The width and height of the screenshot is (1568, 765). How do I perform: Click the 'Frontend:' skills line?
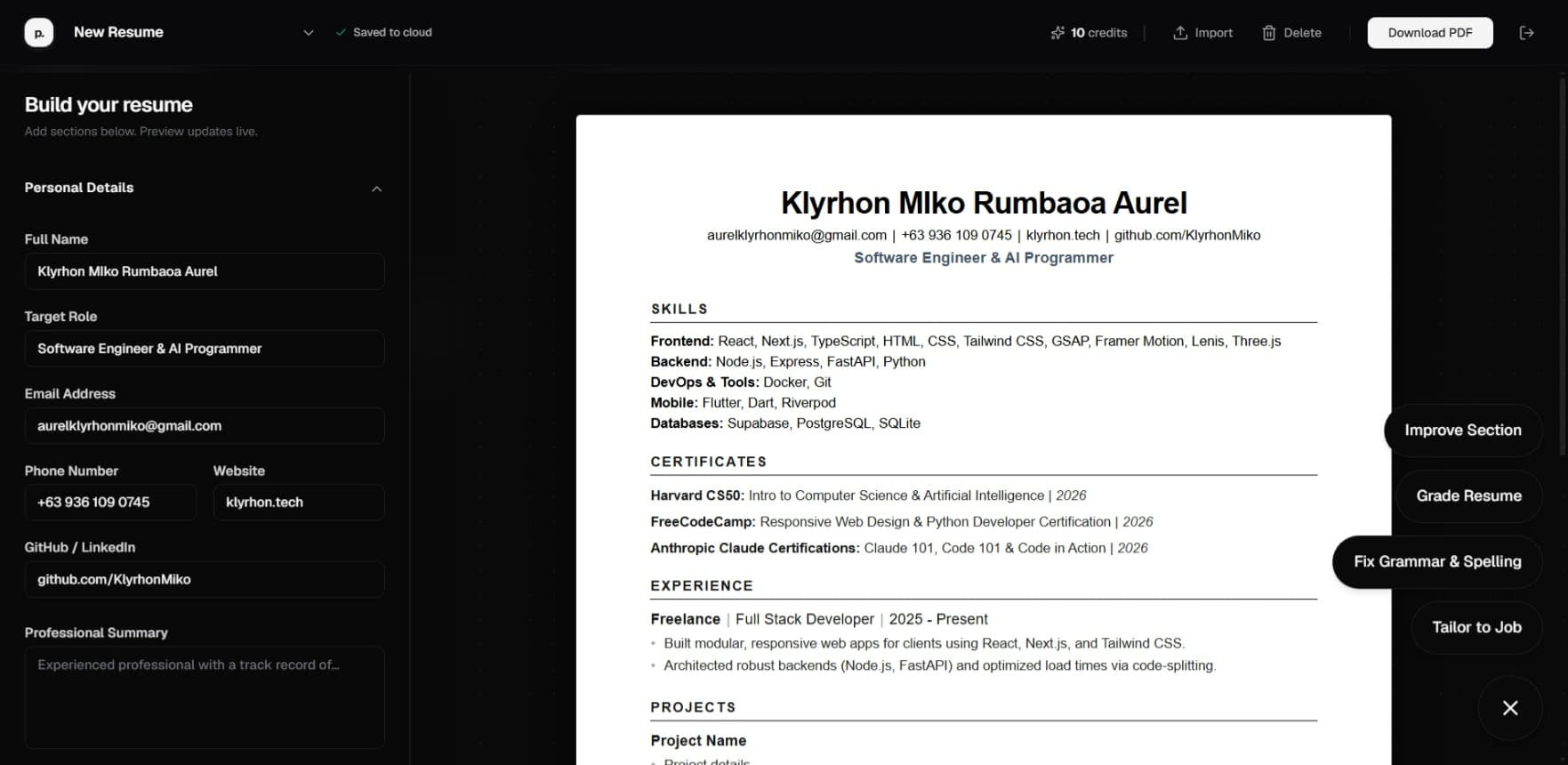coord(966,342)
